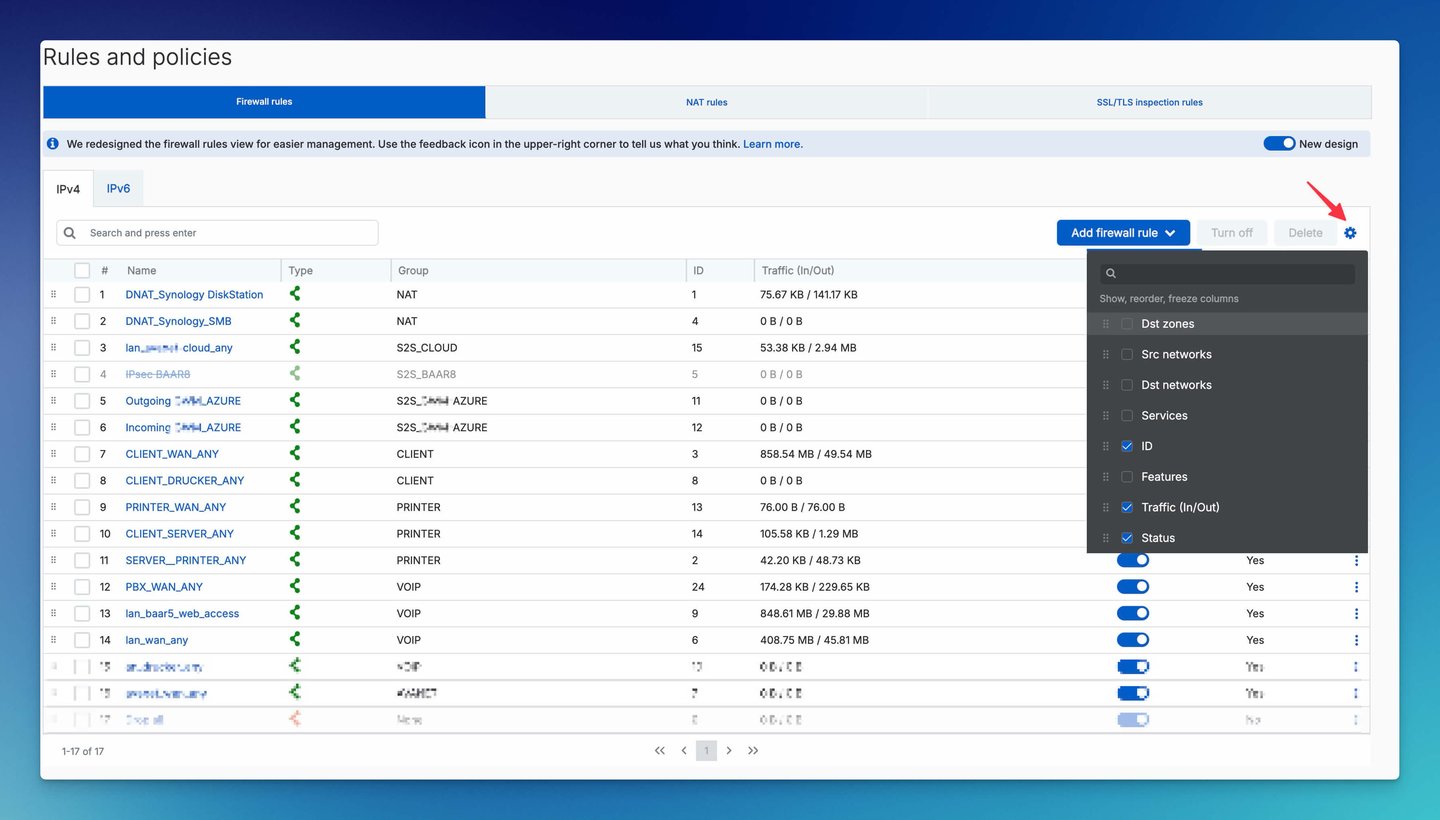Viewport: 1440px width, 820px height.
Task: Click the Search and press enter field
Action: point(217,233)
